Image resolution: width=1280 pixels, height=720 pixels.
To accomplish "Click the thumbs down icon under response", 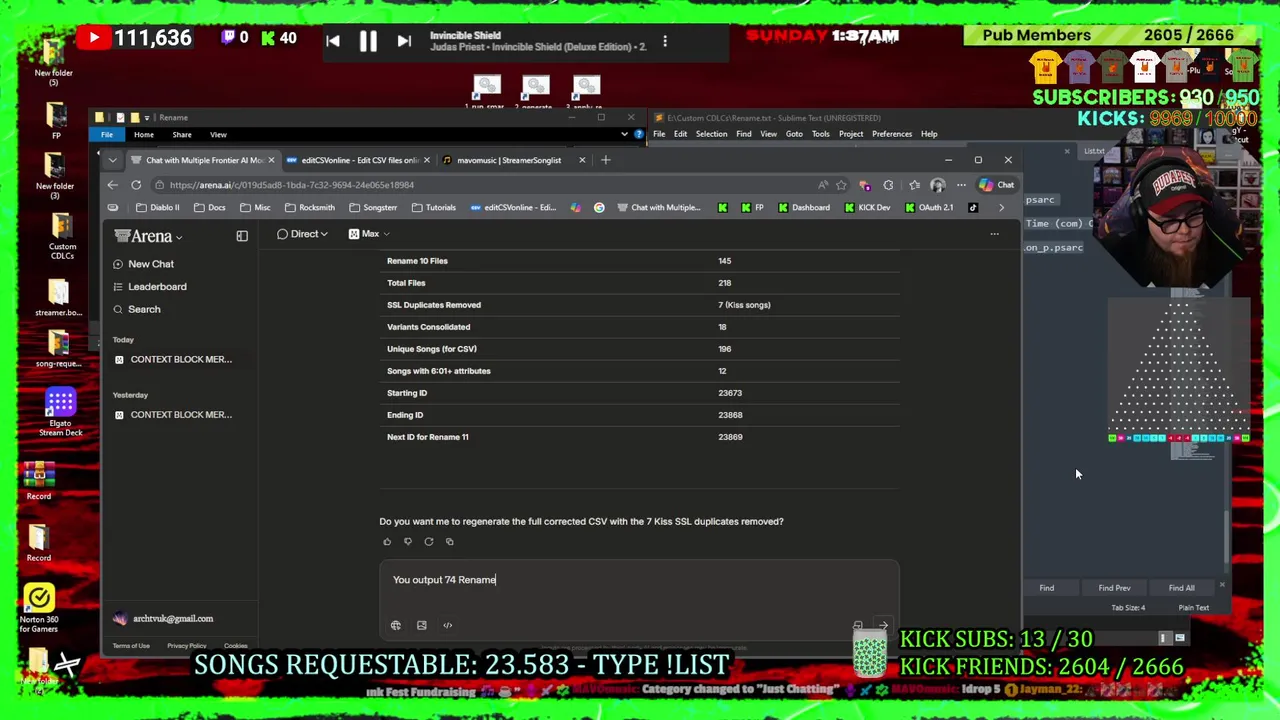I will (x=408, y=542).
